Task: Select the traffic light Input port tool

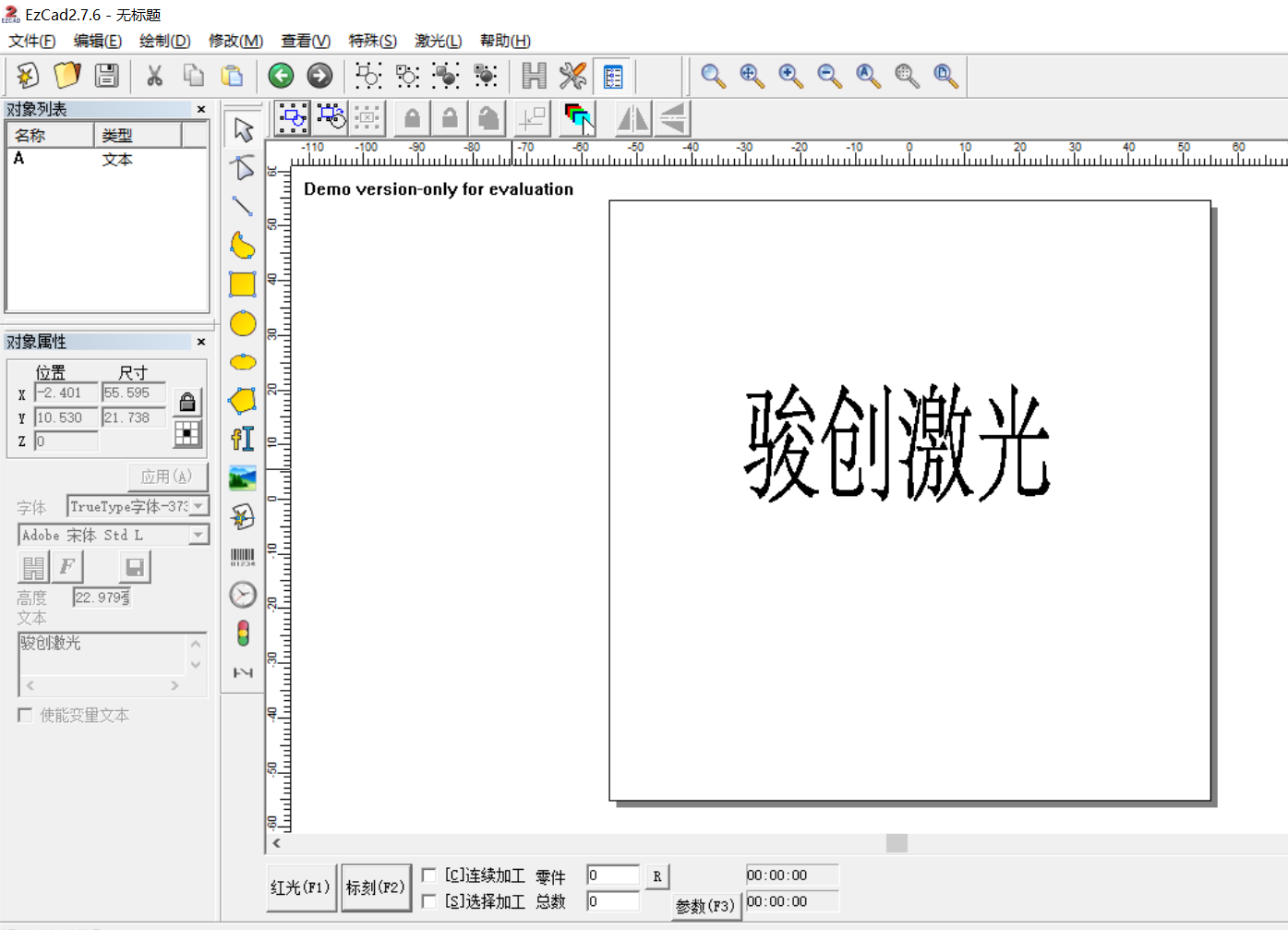Action: [243, 634]
